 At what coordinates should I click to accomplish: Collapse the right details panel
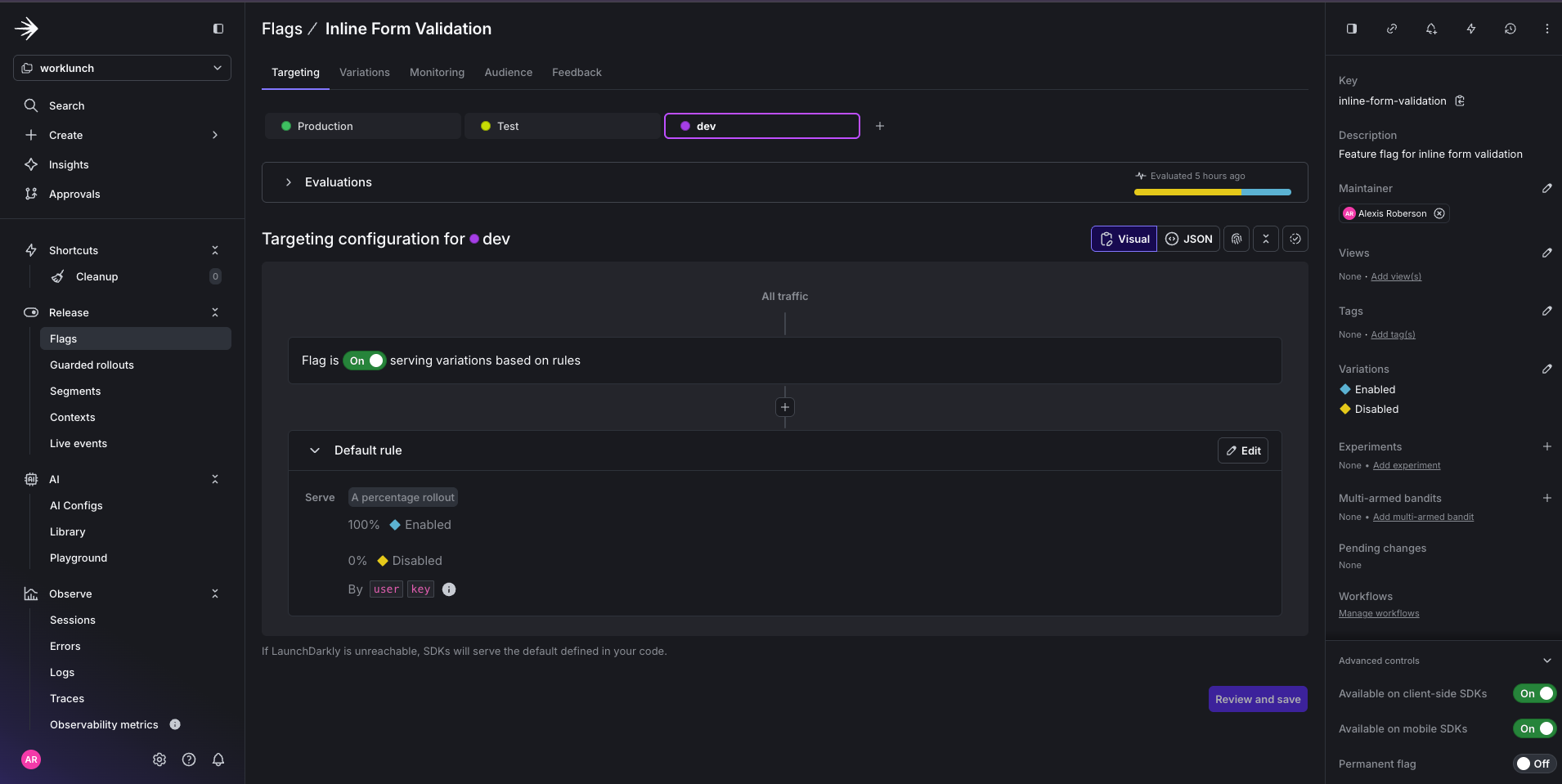pyautogui.click(x=1350, y=29)
